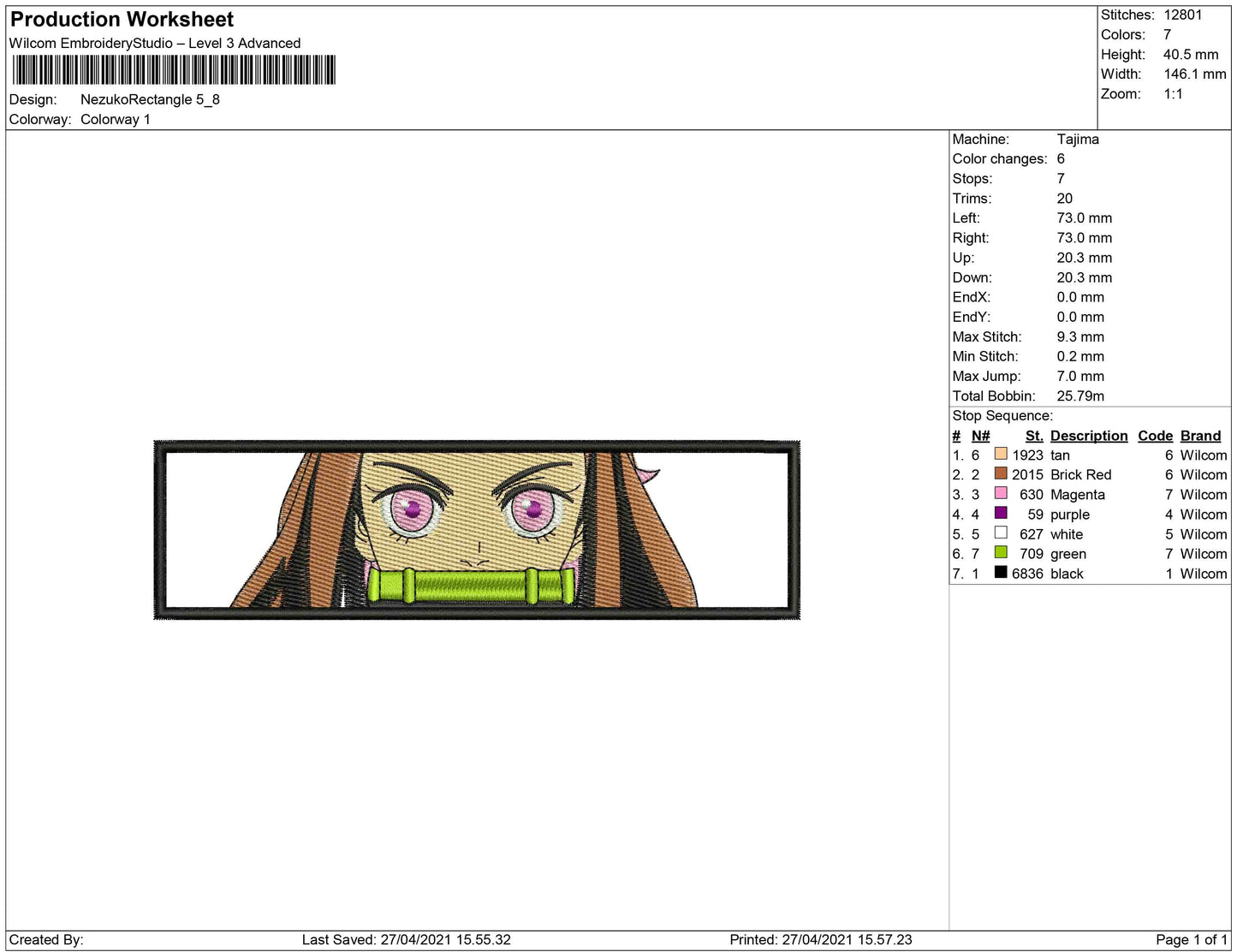The image size is (1237, 952).
Task: Click the barcode under the studio name
Action: click(174, 70)
